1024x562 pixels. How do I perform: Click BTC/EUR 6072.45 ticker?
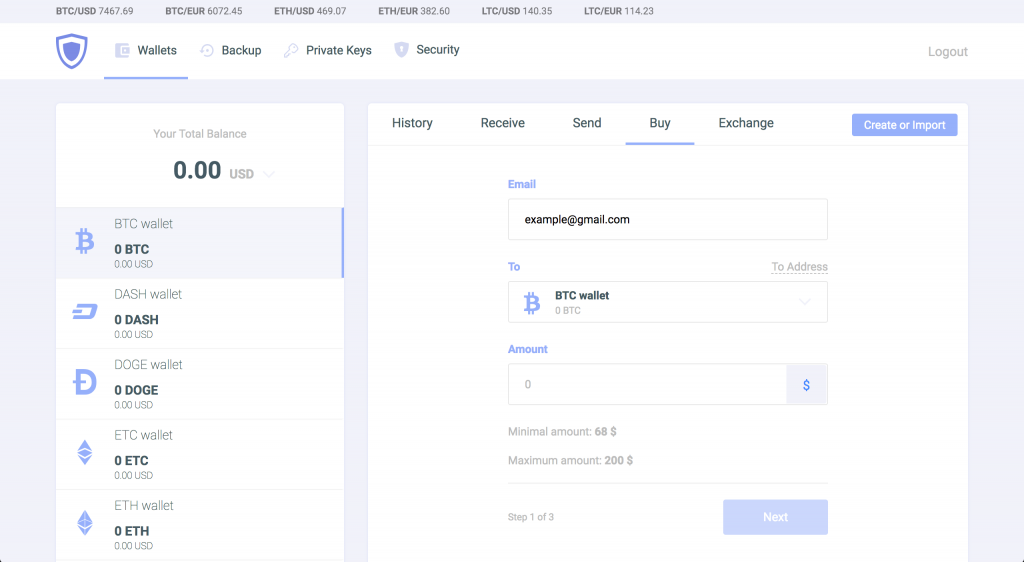coord(204,11)
